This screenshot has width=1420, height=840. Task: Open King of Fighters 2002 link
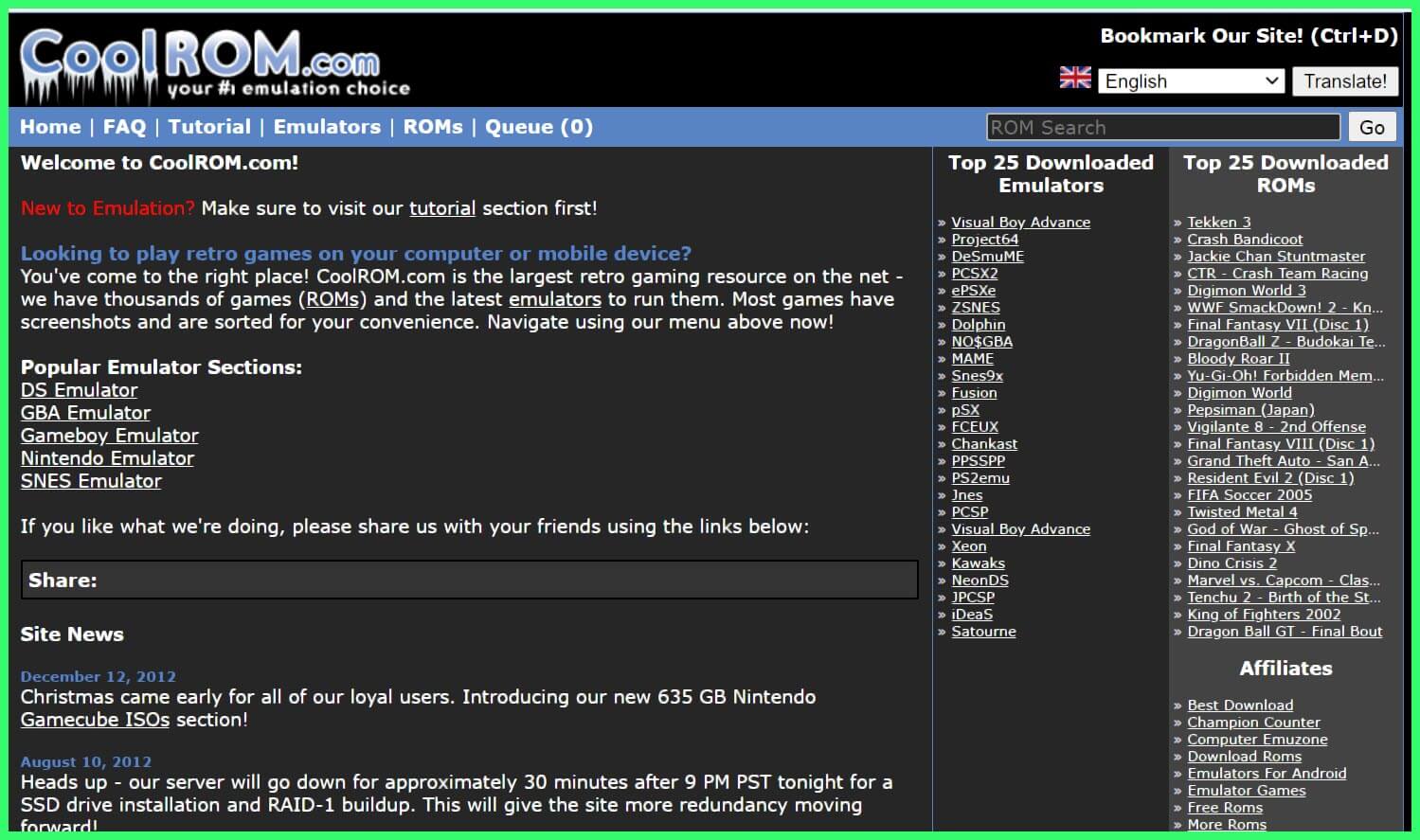pos(1264,615)
